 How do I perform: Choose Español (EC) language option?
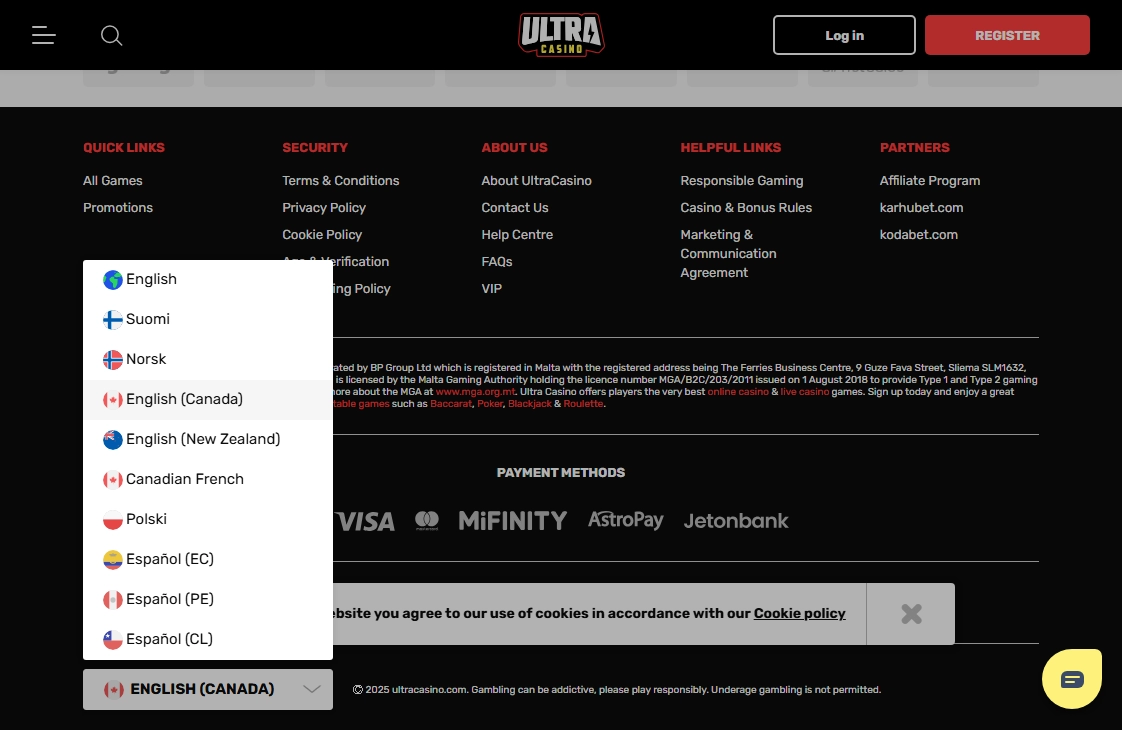[208, 560]
